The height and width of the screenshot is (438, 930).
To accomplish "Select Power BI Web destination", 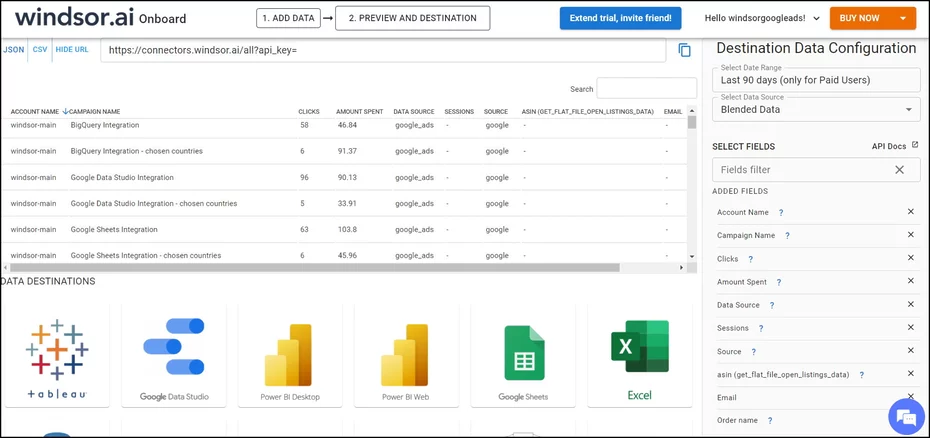I will pos(406,356).
